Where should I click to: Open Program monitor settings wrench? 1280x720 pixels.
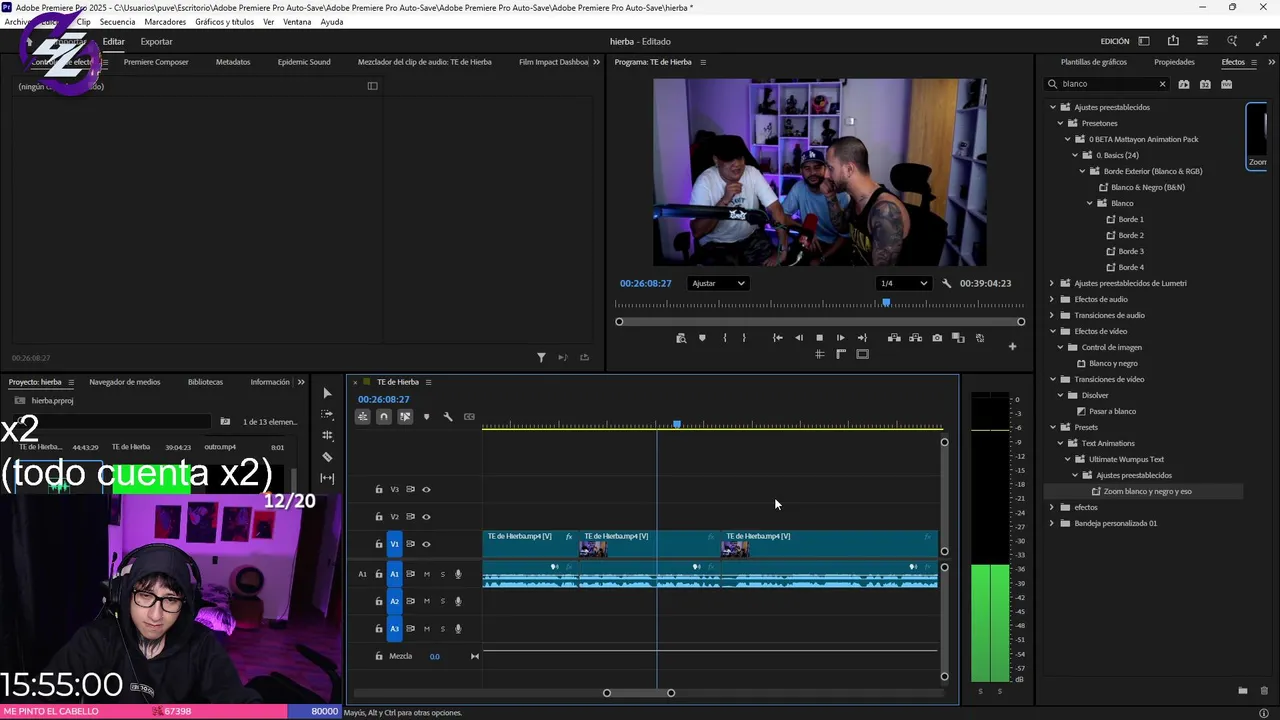click(x=946, y=283)
